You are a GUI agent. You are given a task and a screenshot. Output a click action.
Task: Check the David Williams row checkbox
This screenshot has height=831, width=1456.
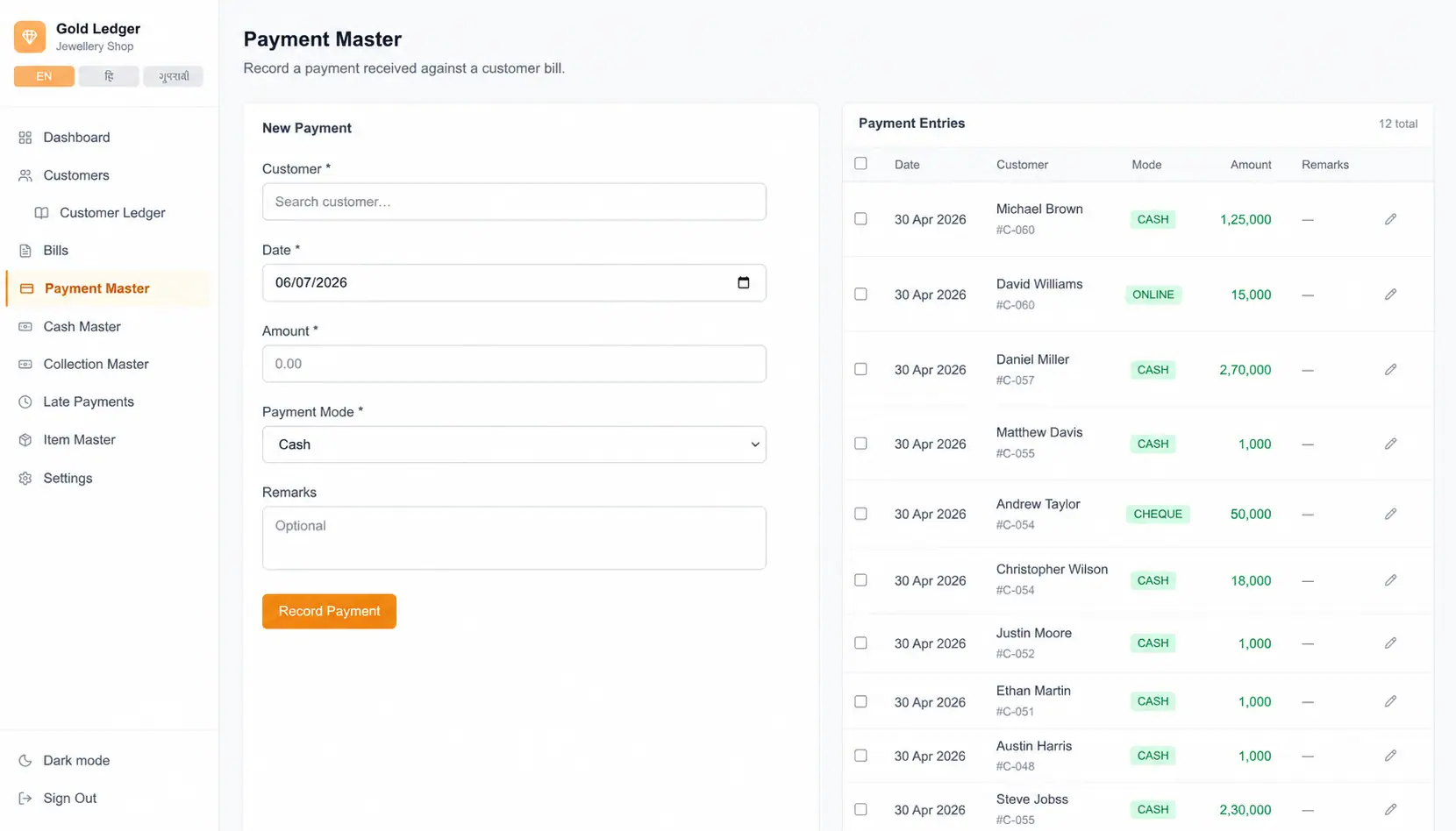tap(860, 295)
